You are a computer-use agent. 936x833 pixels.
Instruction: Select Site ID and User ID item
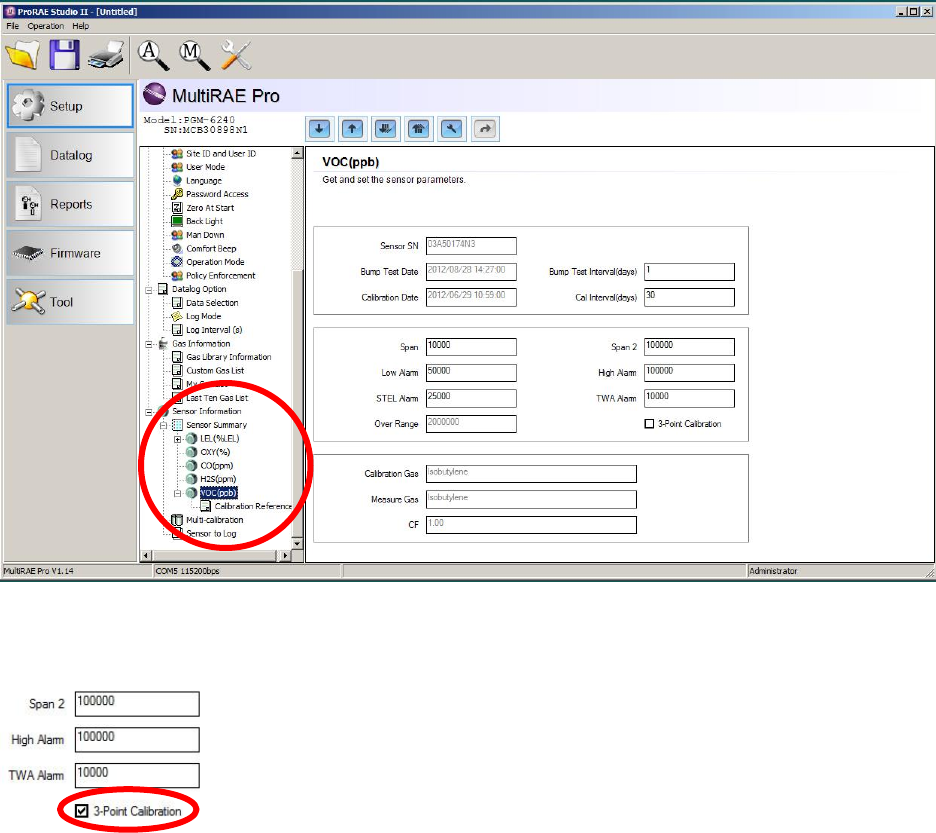point(221,153)
